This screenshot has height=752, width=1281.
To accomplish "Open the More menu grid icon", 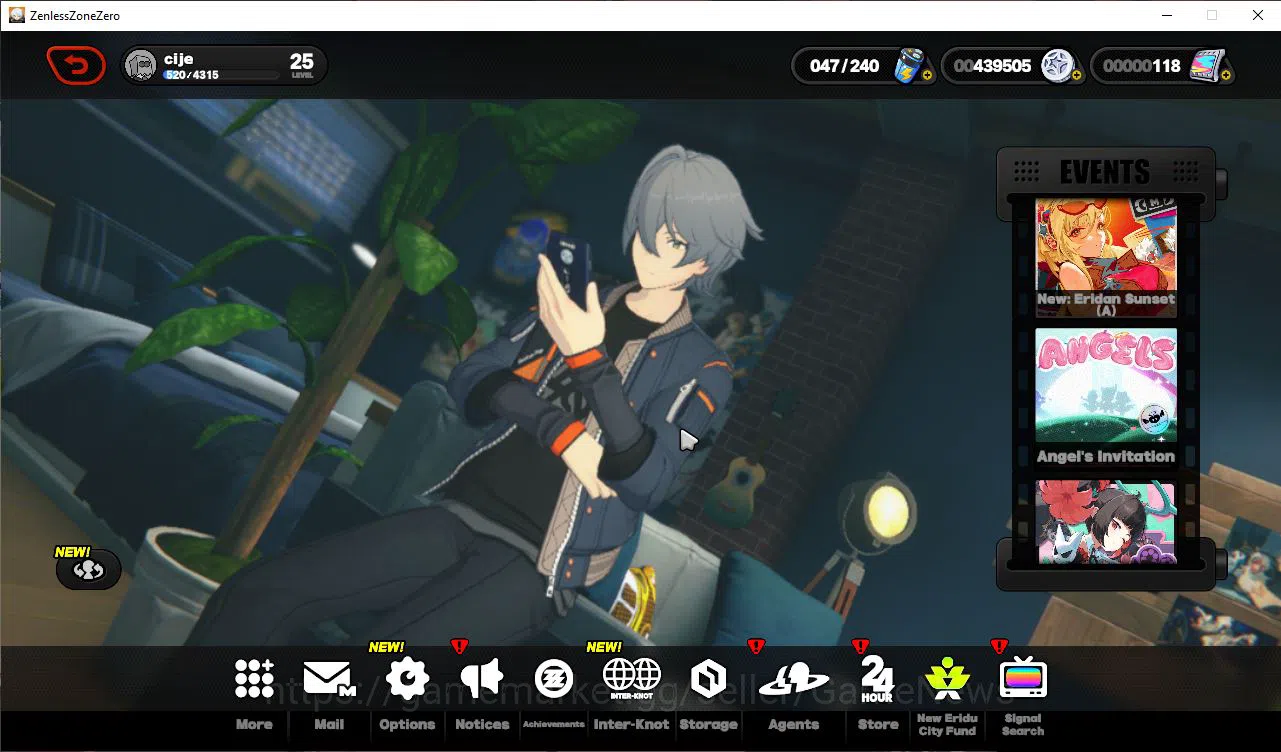I will click(x=254, y=678).
